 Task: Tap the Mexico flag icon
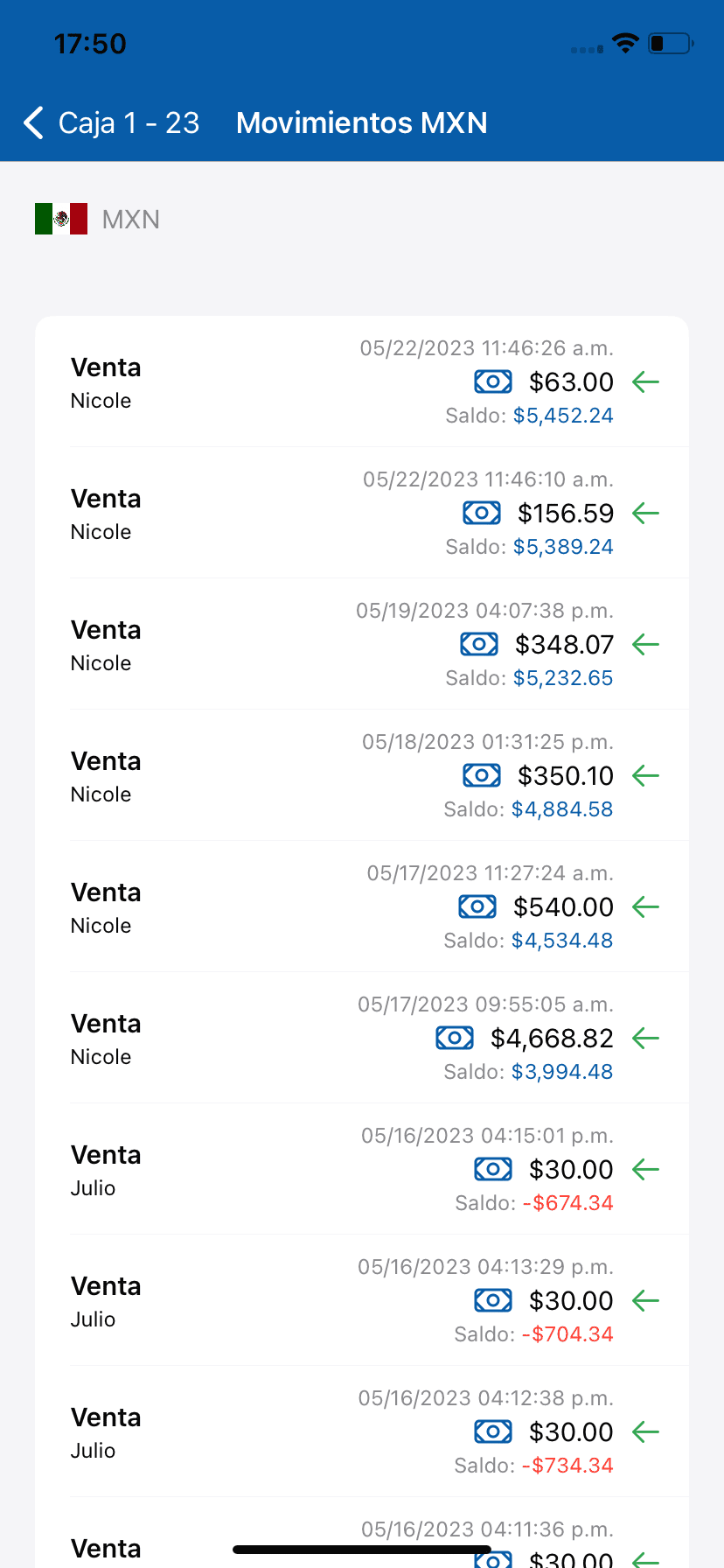61,219
